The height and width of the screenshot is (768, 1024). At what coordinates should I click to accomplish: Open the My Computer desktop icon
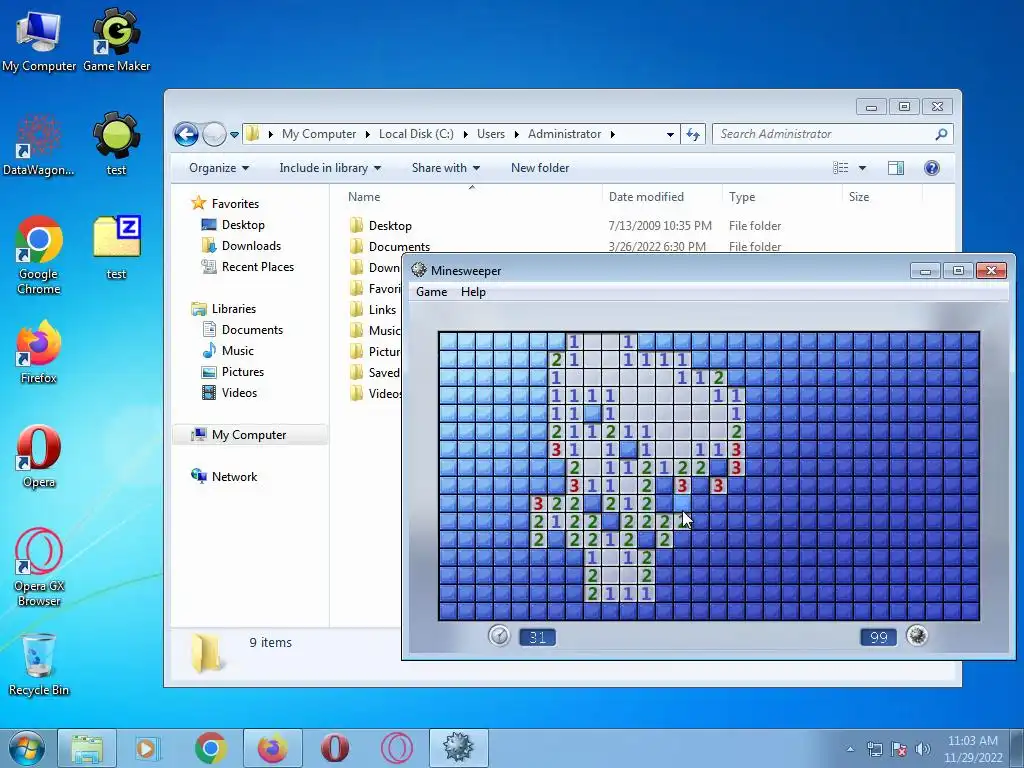(x=39, y=40)
